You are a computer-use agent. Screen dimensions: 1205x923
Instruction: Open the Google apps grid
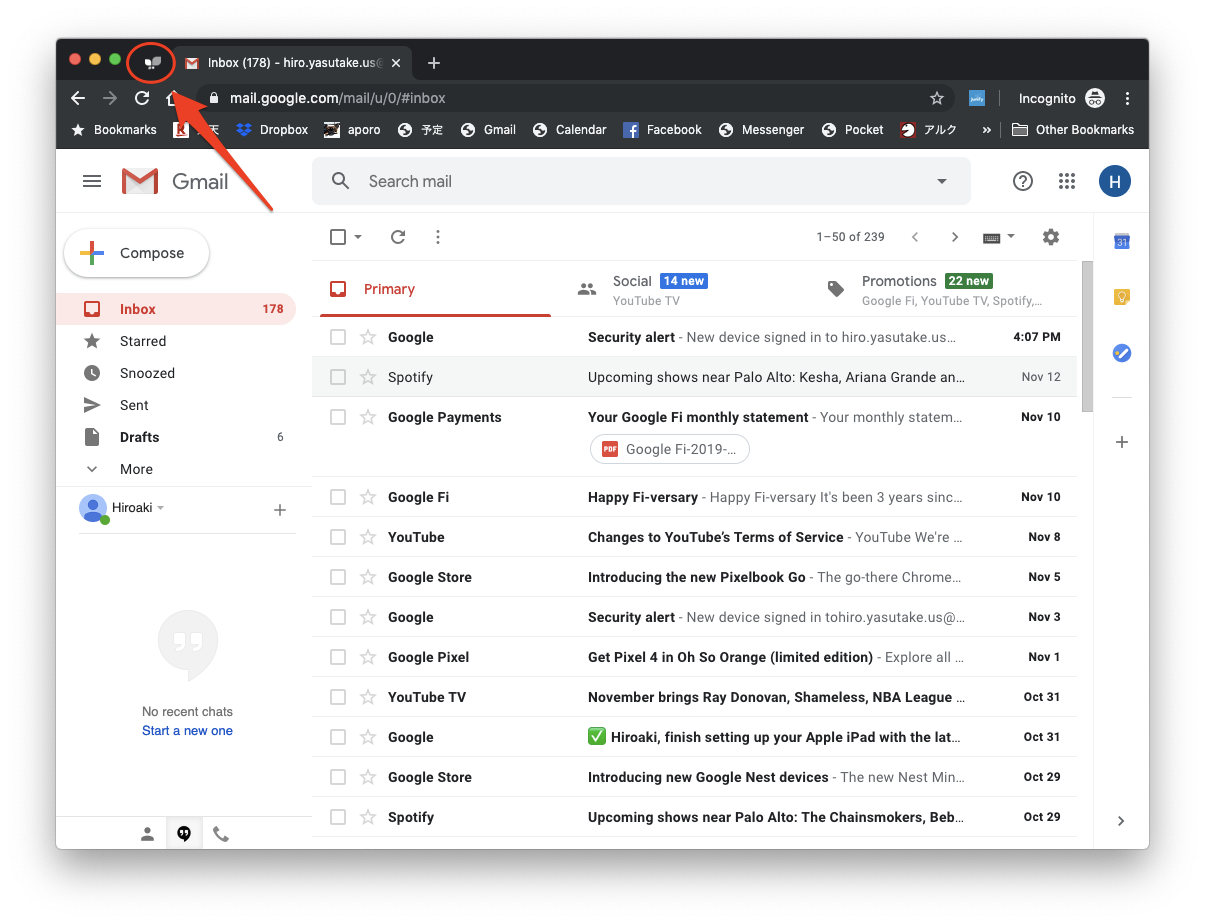pos(1067,181)
